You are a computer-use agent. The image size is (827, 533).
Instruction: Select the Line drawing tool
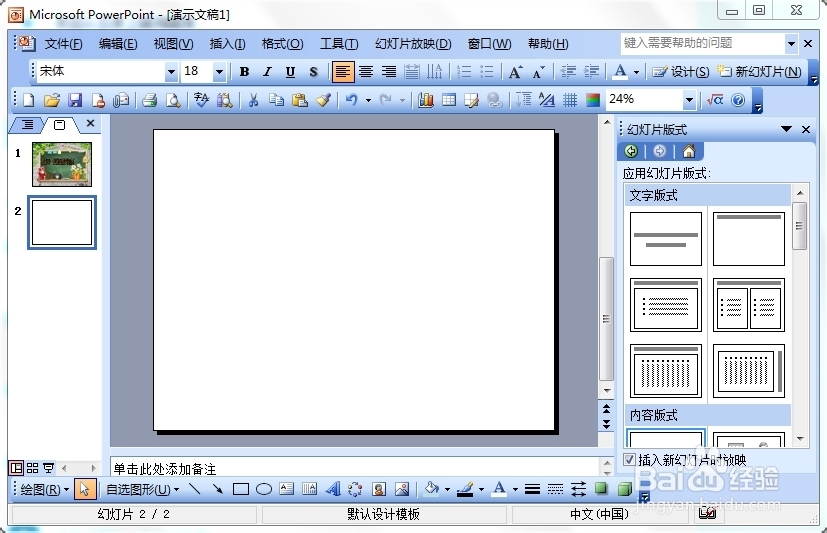point(195,489)
